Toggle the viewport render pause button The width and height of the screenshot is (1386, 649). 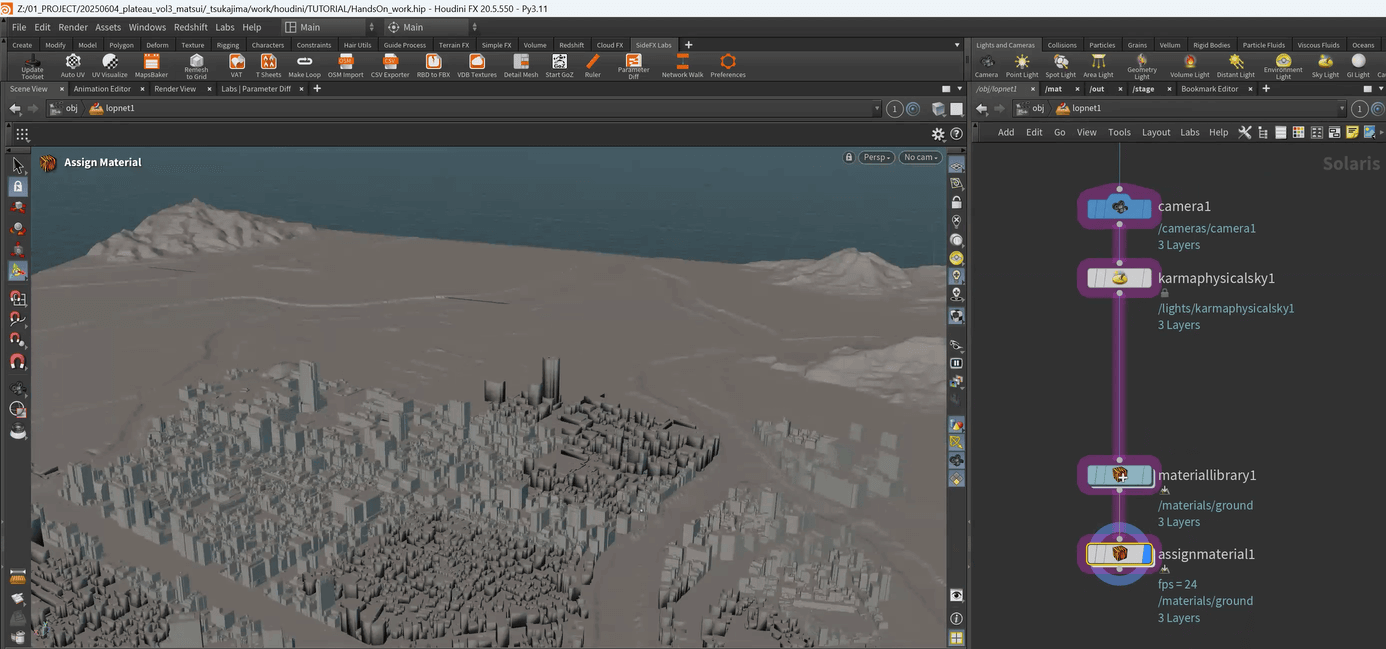tap(957, 363)
